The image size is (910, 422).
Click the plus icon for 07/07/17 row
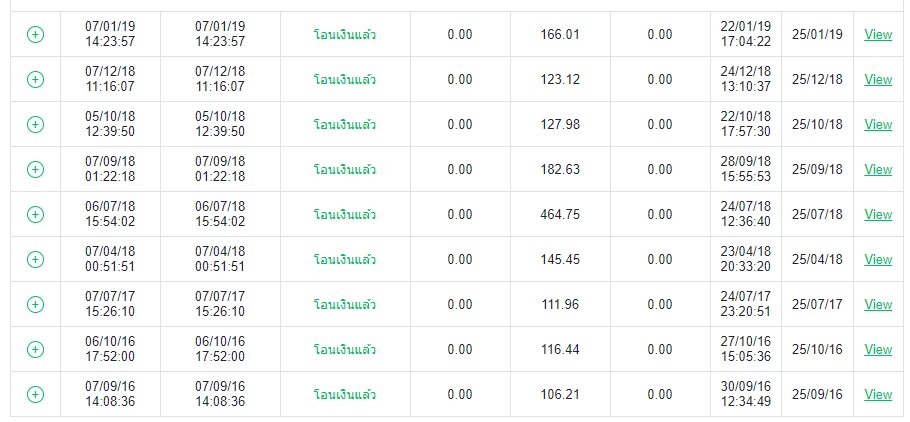pos(35,304)
